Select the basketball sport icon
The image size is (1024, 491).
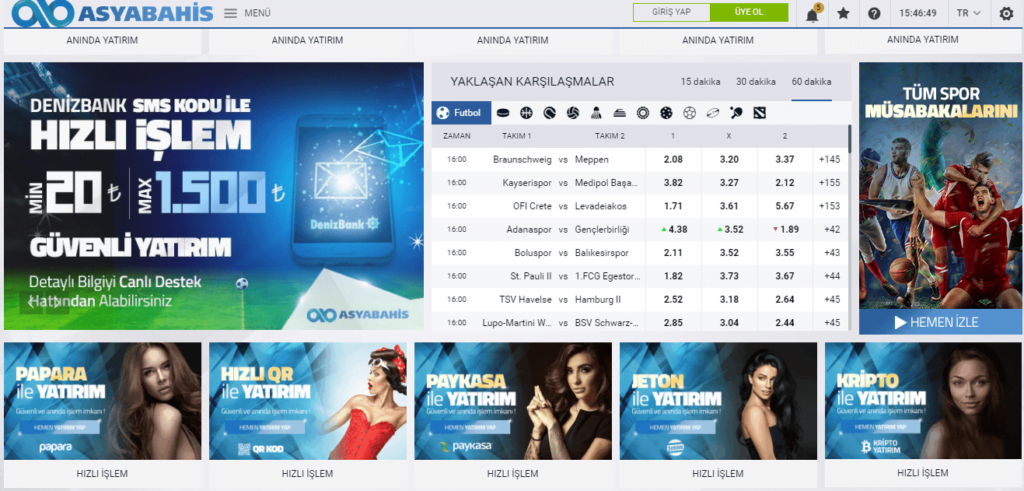[526, 113]
